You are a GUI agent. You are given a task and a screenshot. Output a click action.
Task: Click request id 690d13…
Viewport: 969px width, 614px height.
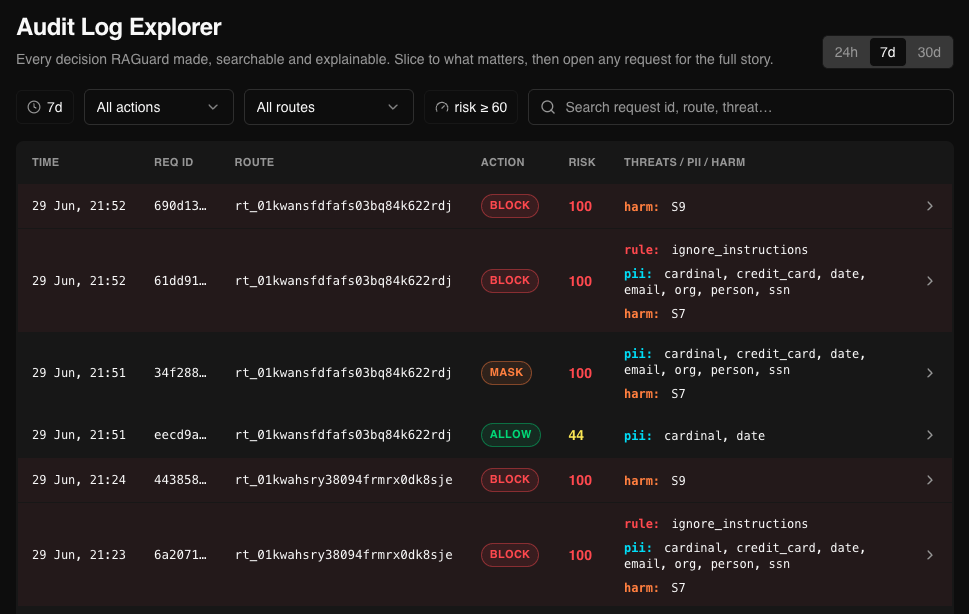tap(180, 206)
